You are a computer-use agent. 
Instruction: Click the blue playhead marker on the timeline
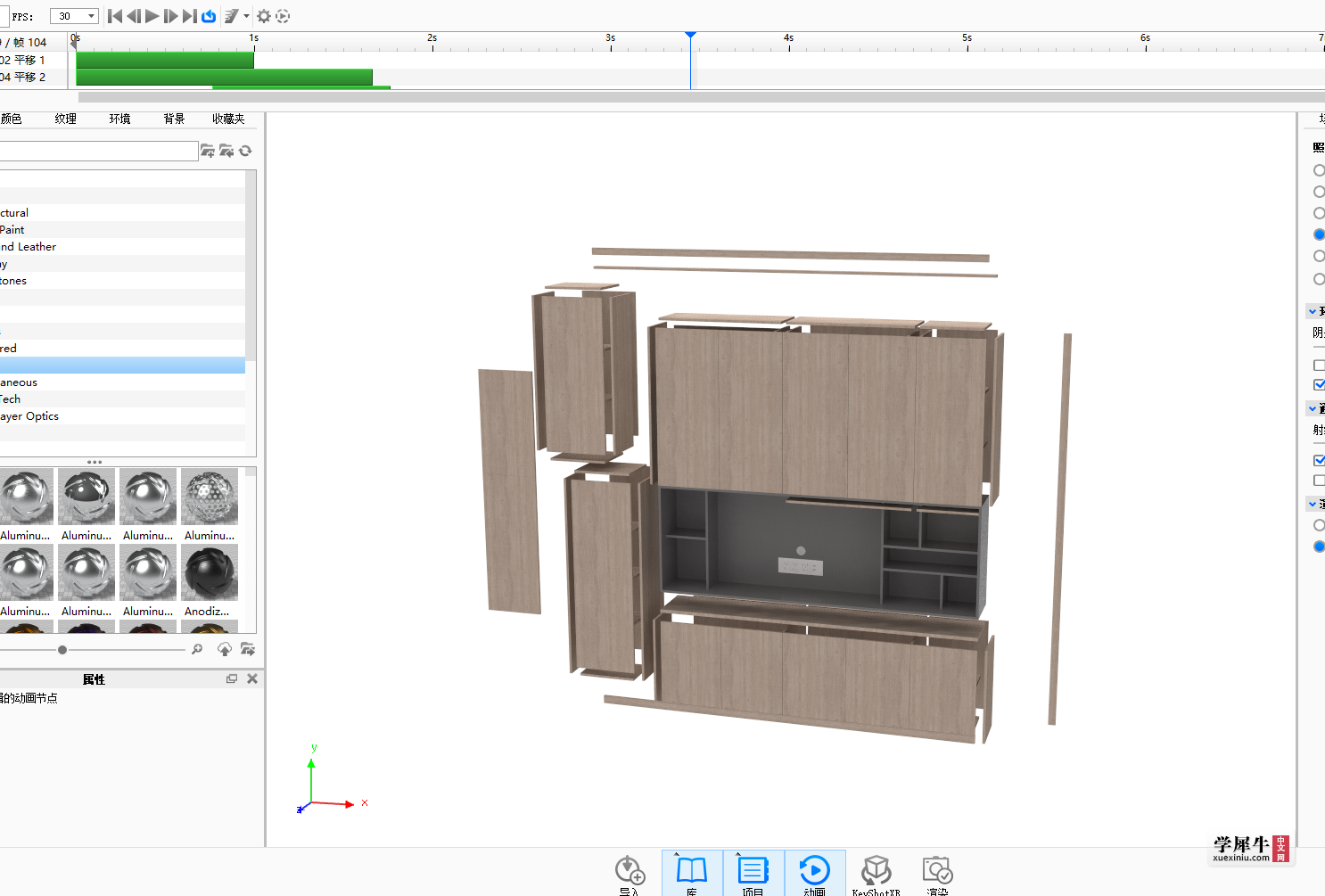pos(691,36)
